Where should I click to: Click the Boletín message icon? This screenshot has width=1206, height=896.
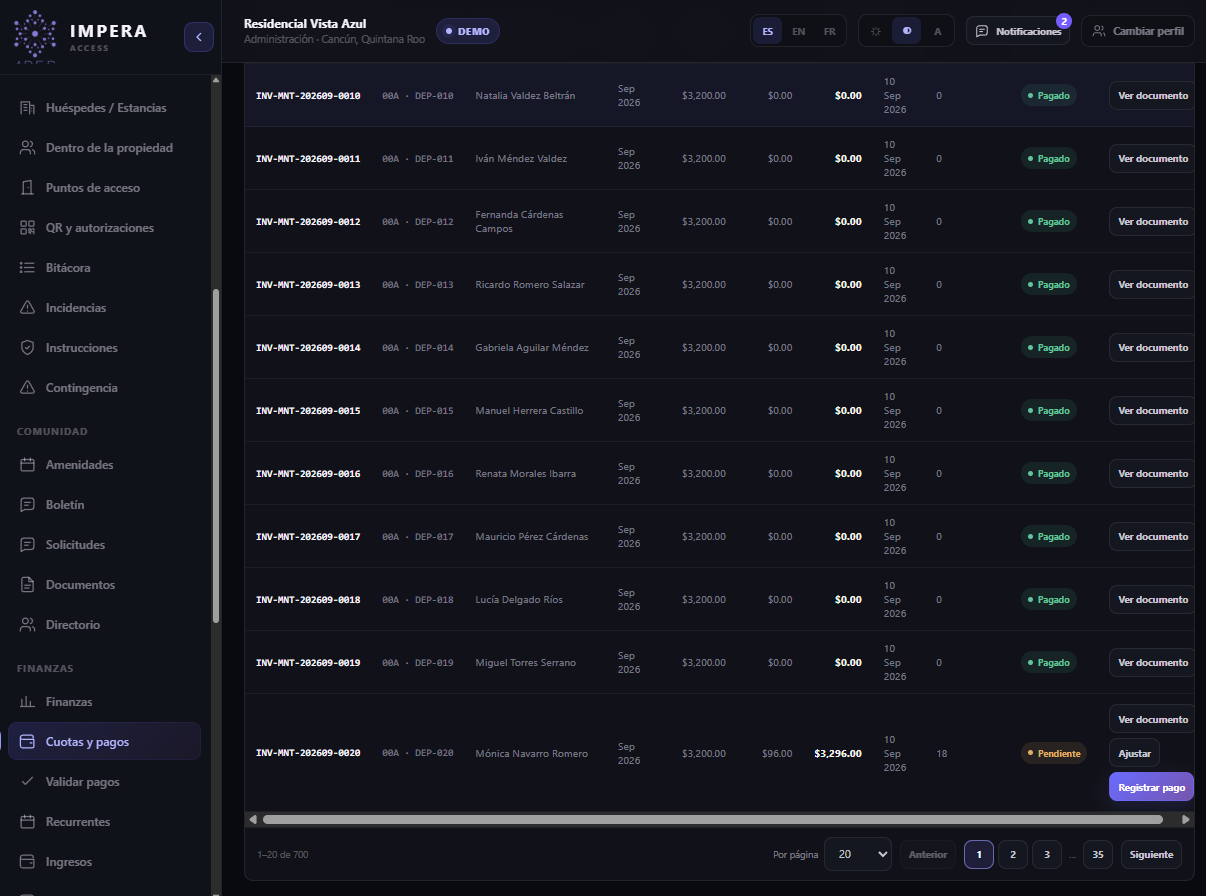(27, 505)
